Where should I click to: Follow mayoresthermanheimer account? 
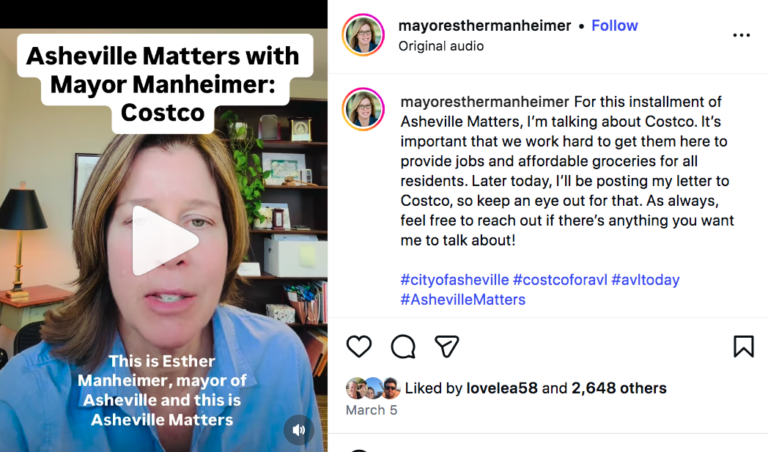pyautogui.click(x=614, y=25)
